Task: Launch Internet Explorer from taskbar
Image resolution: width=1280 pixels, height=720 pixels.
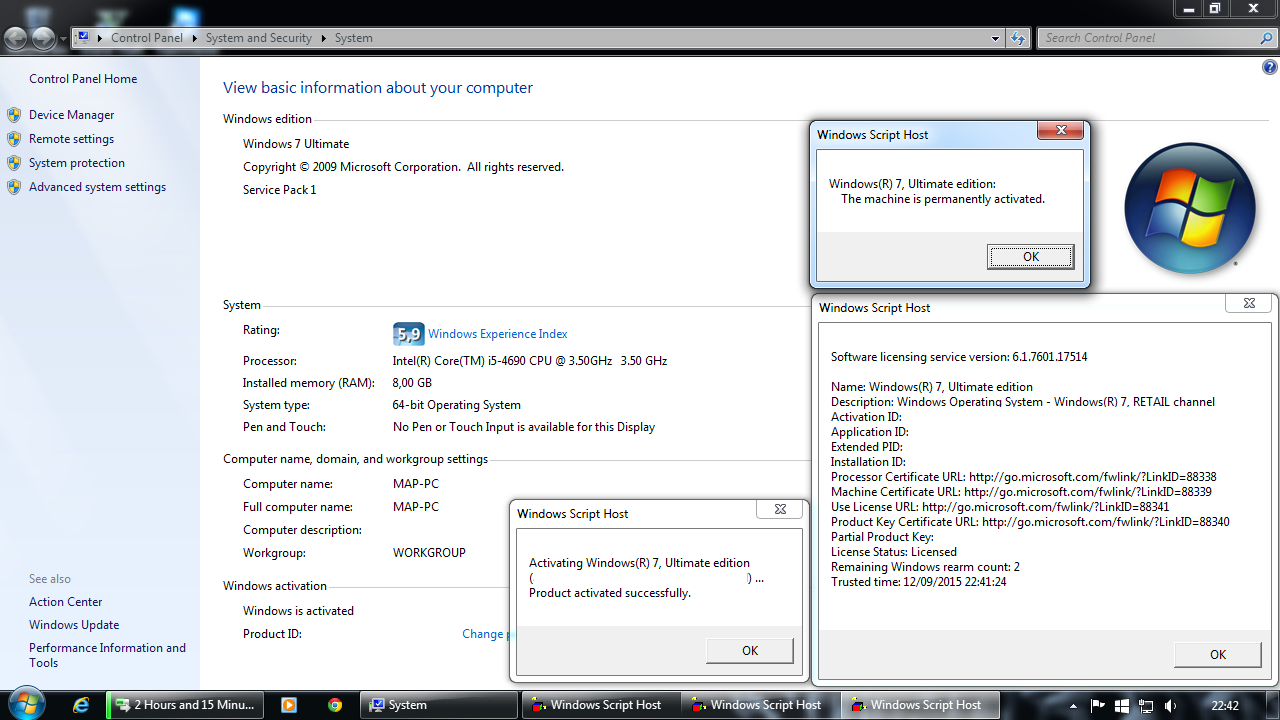Action: point(81,705)
